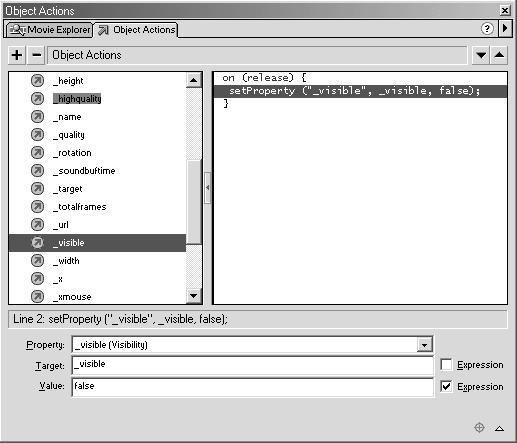Click the toolbox list scrollbar down arrow
517x443 pixels.
click(193, 296)
